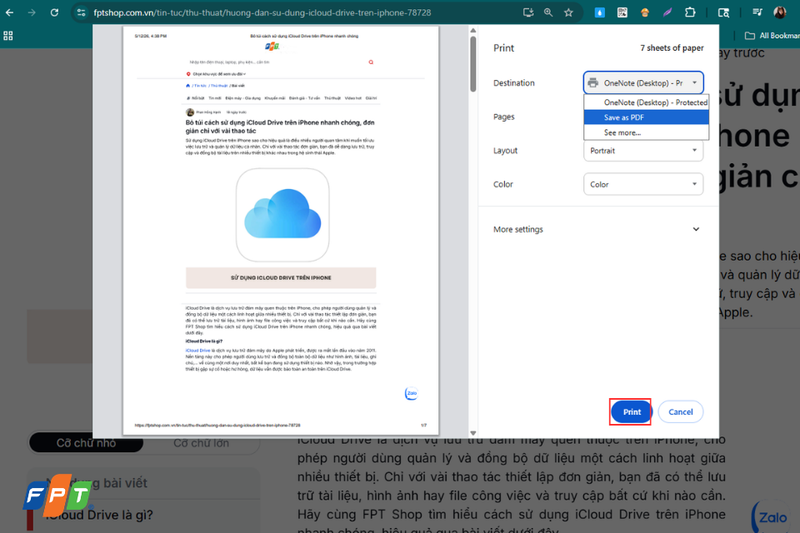Open the Zalo chat bubble at bottom right
Screen dimensions: 800x533
pyautogui.click(x=772, y=517)
